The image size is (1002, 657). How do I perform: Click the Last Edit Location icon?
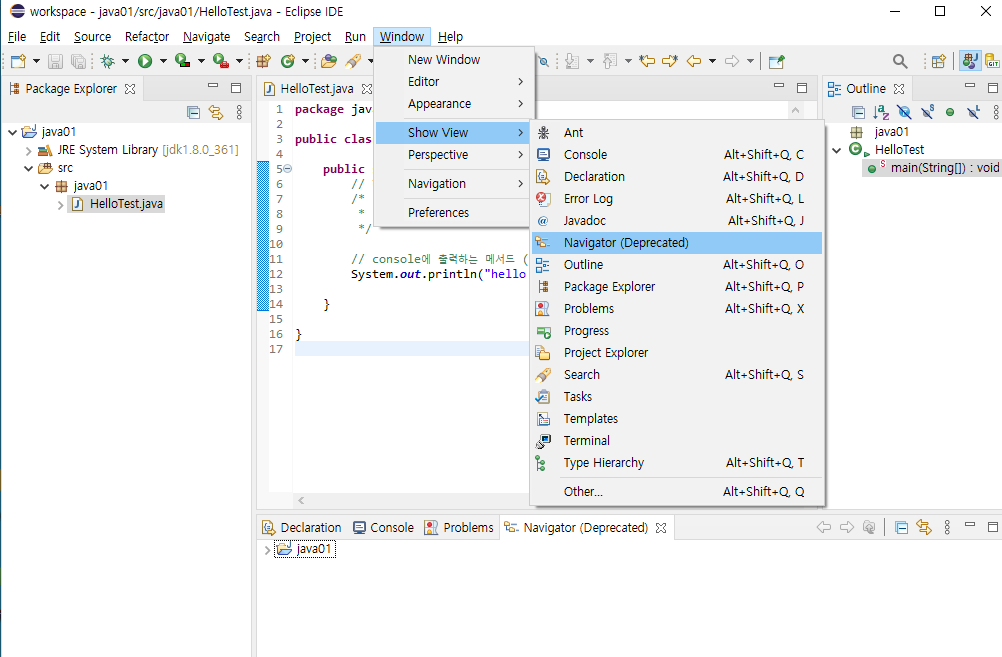click(647, 61)
